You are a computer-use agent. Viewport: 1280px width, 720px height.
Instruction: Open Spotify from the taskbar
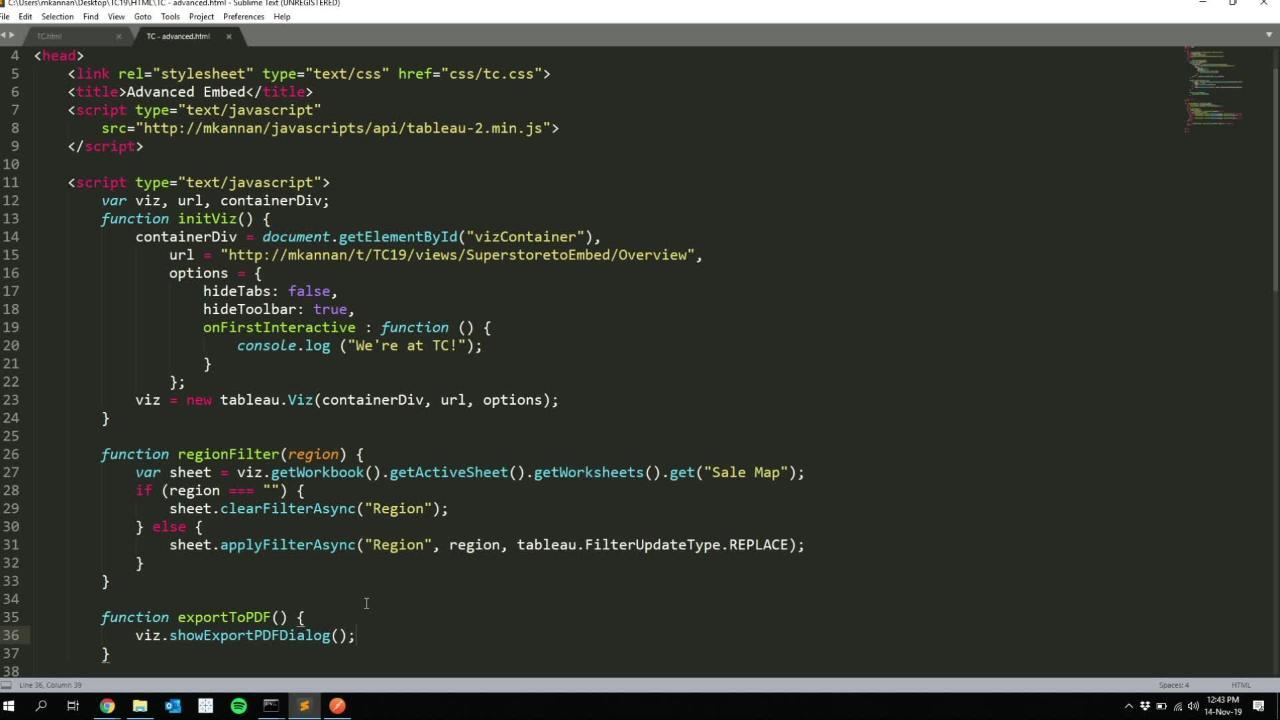(239, 706)
